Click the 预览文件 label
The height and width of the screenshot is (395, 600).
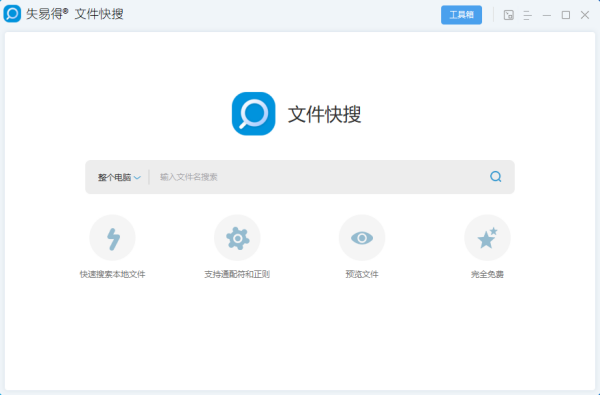[362, 274]
